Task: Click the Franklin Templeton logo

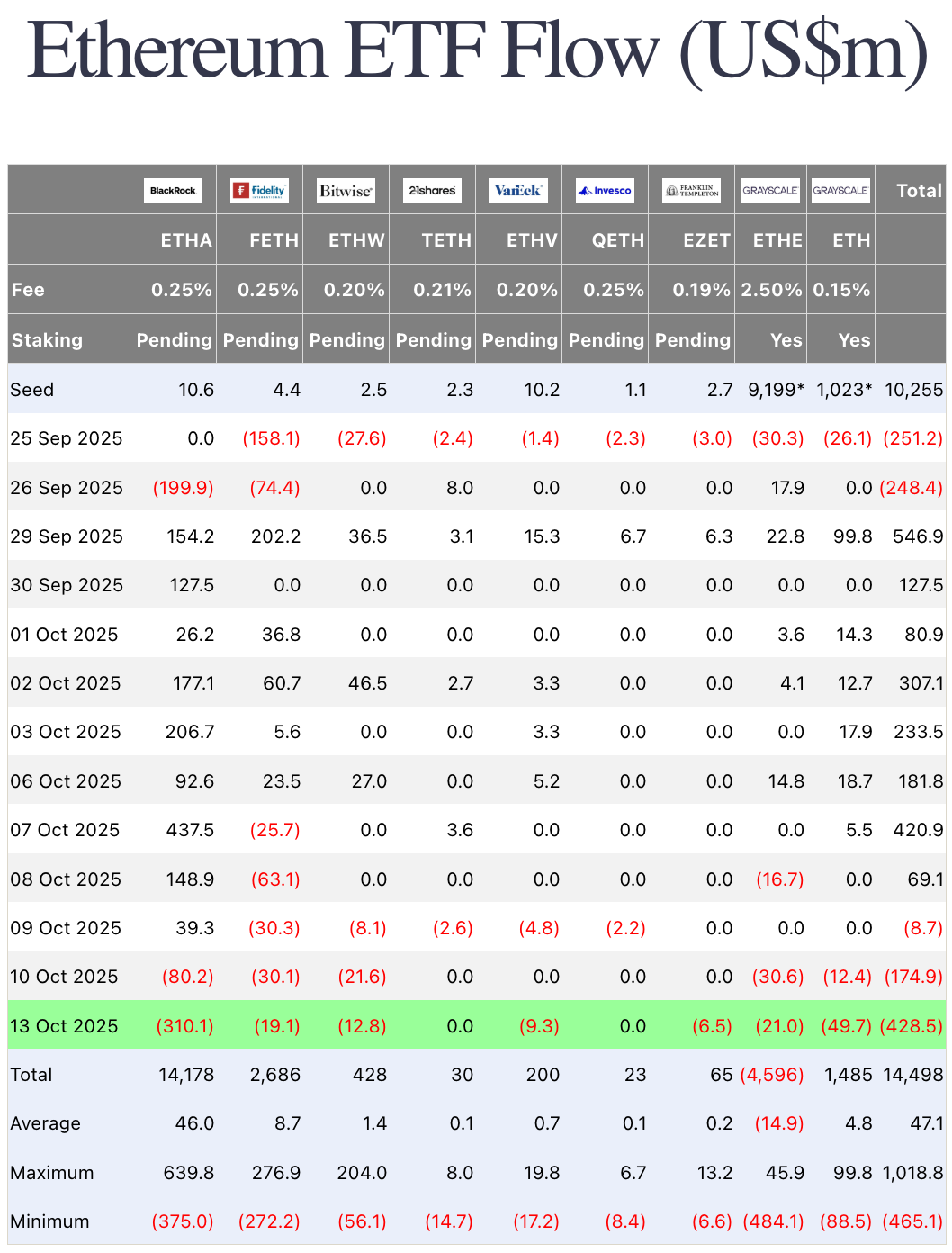Action: 691,191
